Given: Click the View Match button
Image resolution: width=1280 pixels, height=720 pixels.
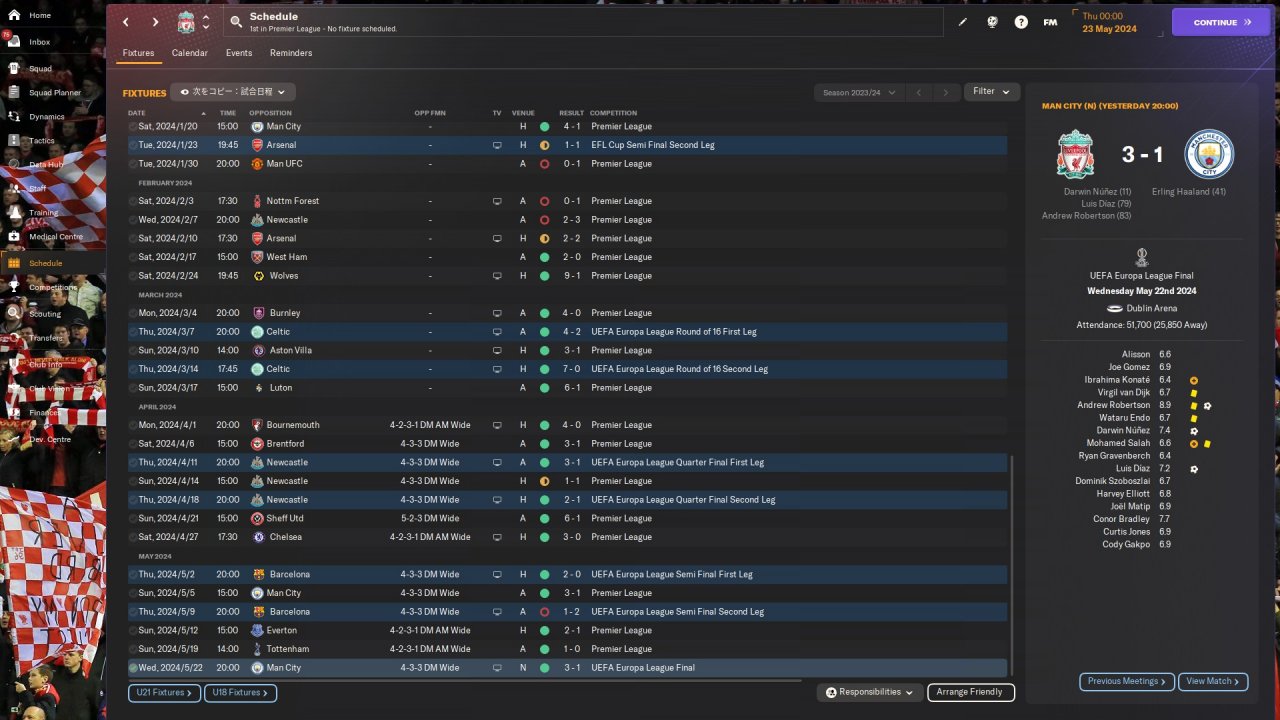Looking at the screenshot, I should [x=1213, y=681].
